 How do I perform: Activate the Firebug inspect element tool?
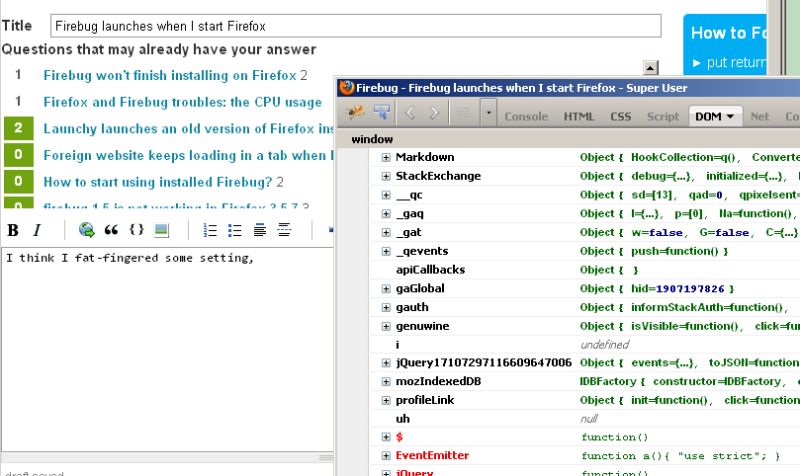pyautogui.click(x=382, y=112)
